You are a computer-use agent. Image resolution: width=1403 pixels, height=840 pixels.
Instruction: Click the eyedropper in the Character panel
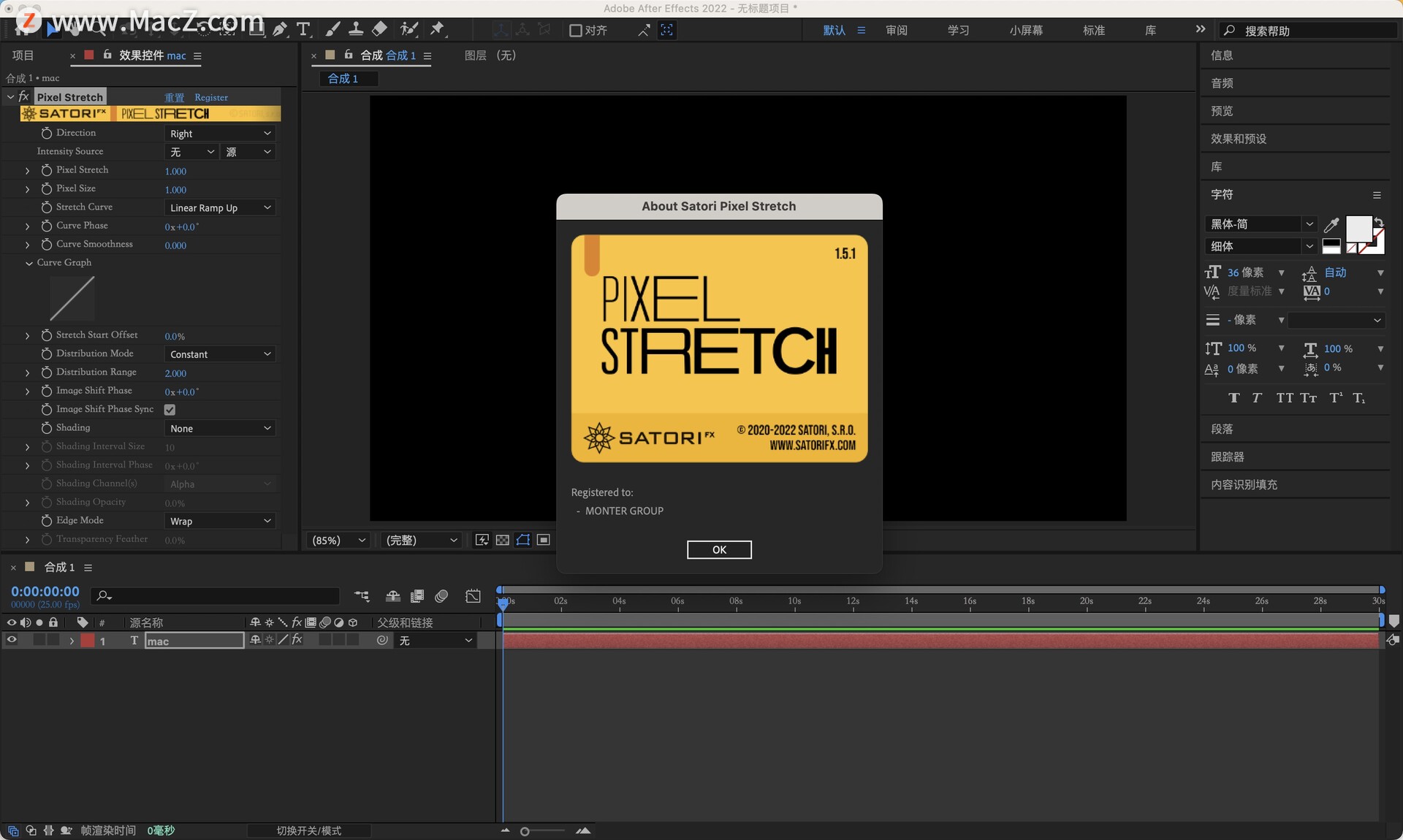[1331, 224]
